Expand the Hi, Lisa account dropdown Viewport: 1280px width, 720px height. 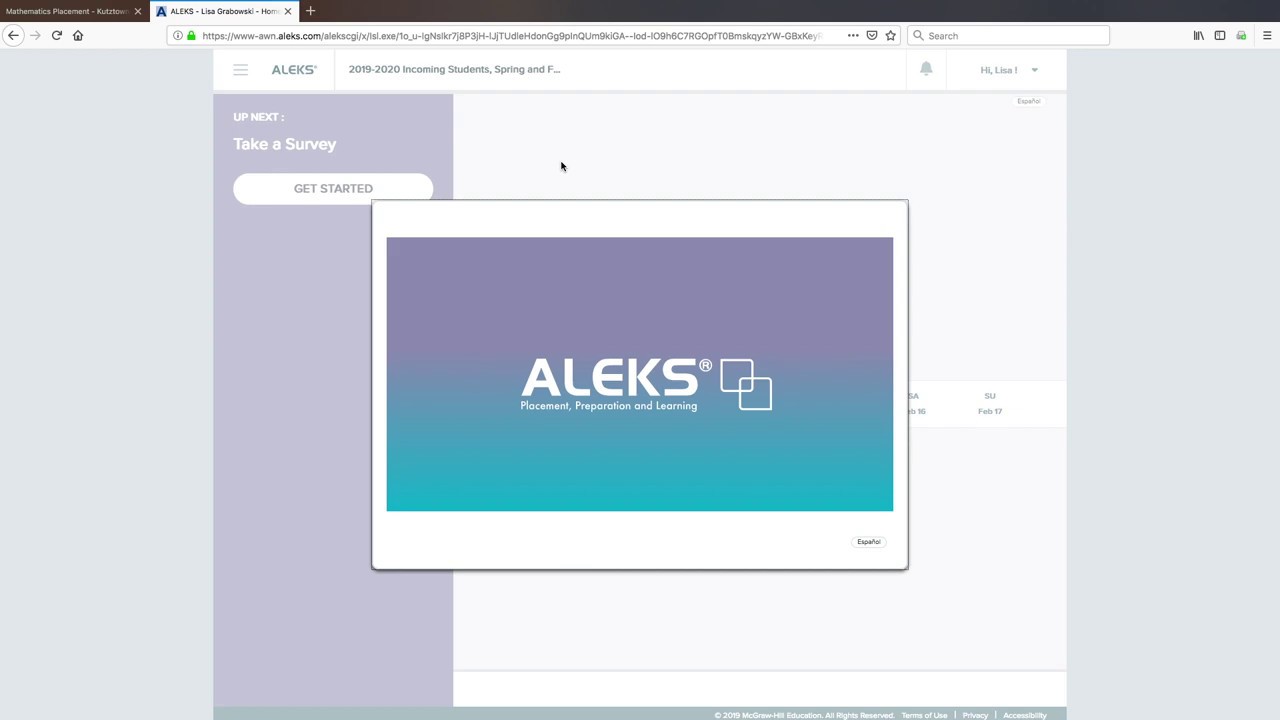pos(1009,70)
